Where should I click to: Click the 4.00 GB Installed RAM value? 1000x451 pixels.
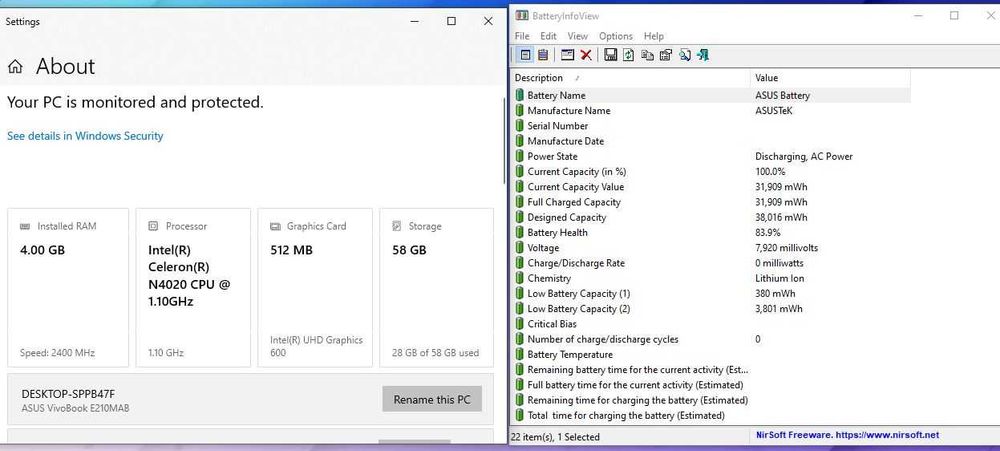click(x=43, y=250)
